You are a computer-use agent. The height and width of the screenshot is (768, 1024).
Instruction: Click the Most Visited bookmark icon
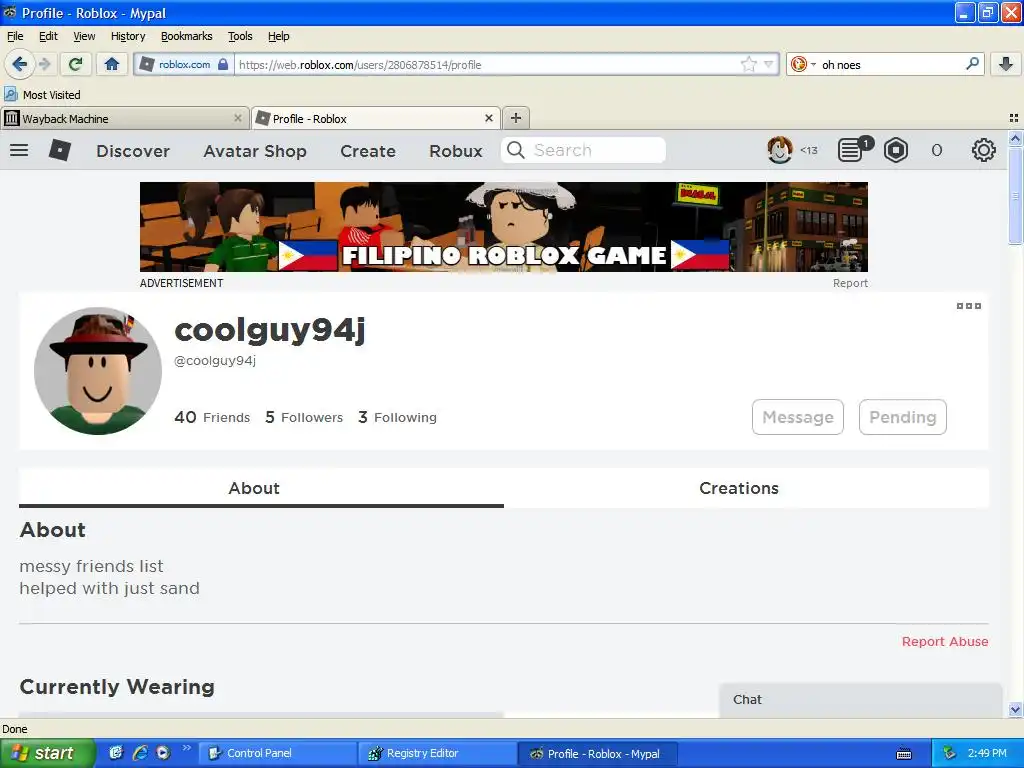[x=11, y=95]
